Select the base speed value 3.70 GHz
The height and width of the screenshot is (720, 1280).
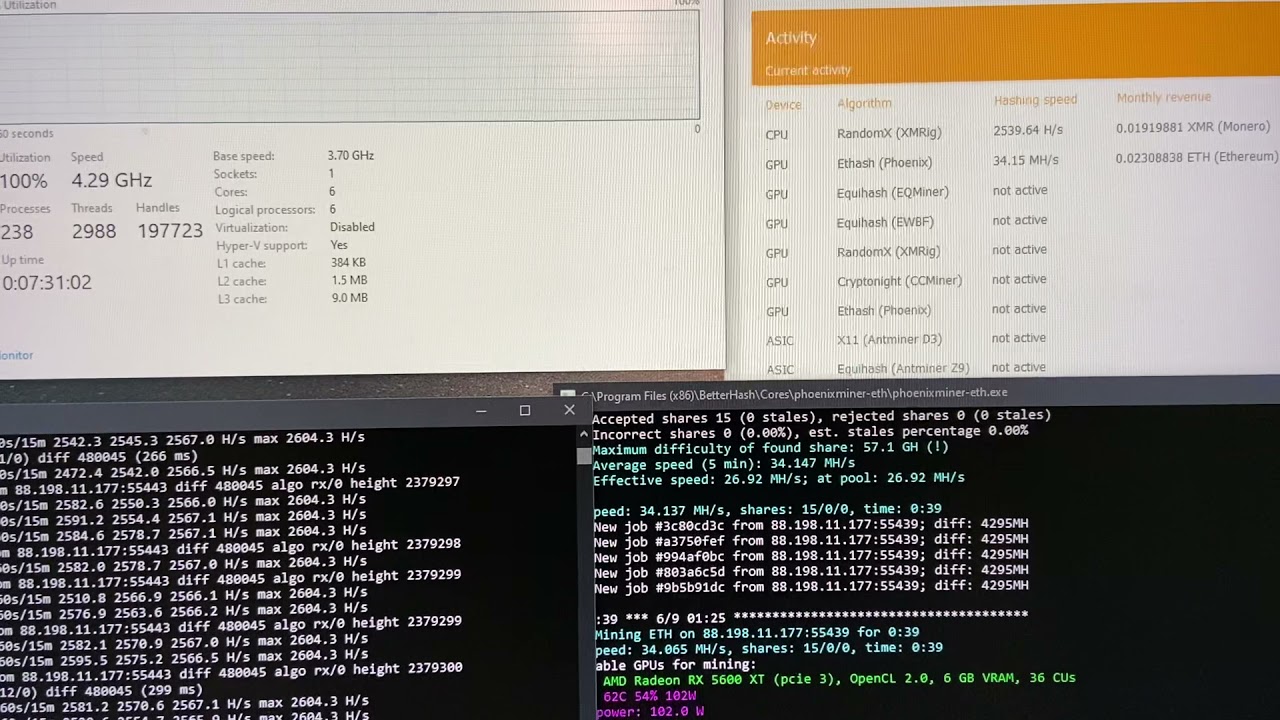tap(350, 156)
